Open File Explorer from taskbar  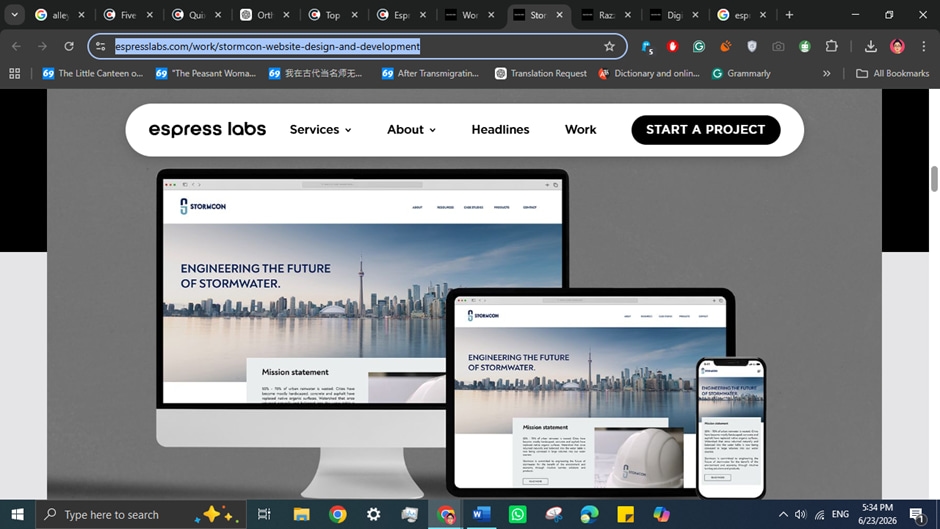click(301, 514)
